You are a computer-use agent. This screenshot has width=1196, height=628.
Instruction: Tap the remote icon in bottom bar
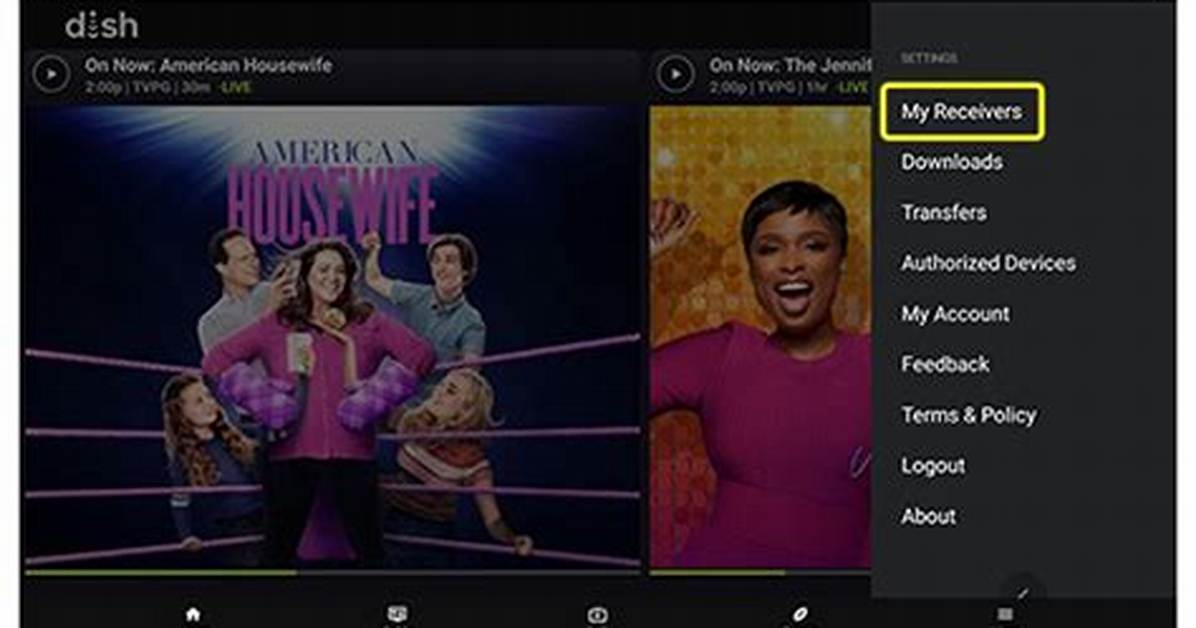tap(799, 614)
